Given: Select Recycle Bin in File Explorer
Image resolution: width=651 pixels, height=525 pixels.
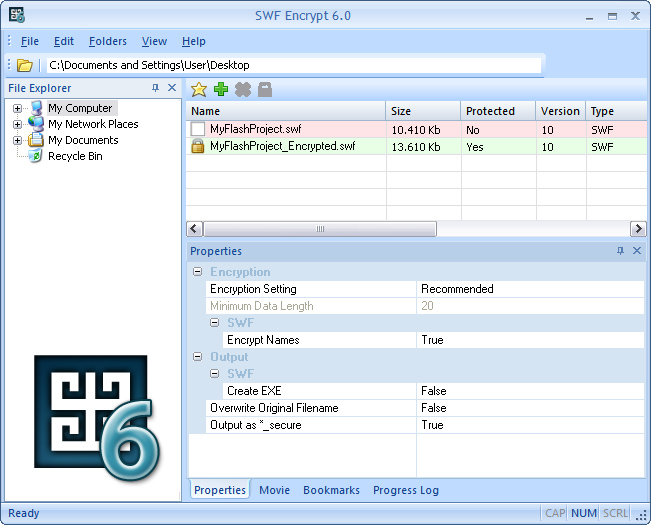Looking at the screenshot, I should coord(75,156).
